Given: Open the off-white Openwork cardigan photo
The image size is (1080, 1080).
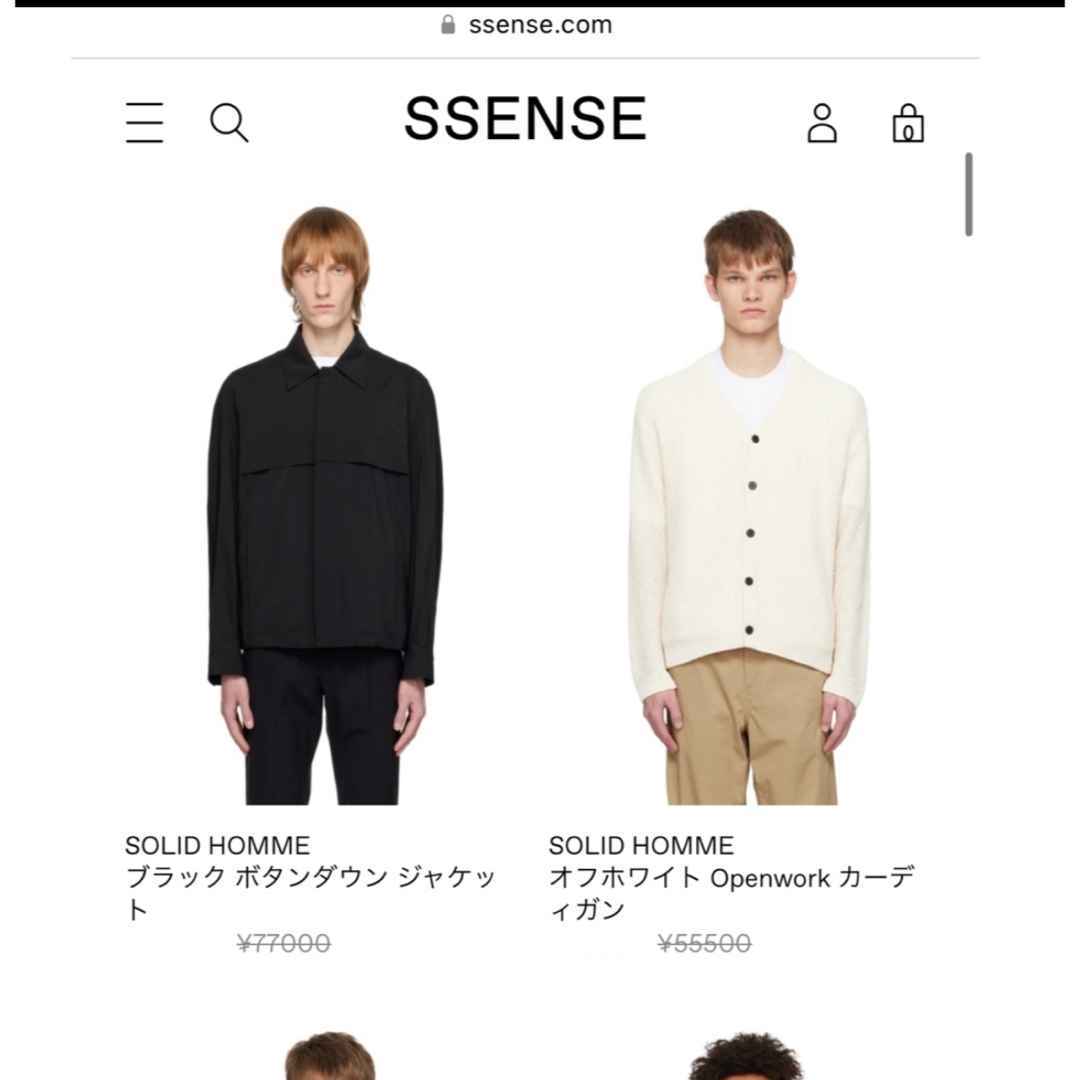Looking at the screenshot, I should pos(747,505).
